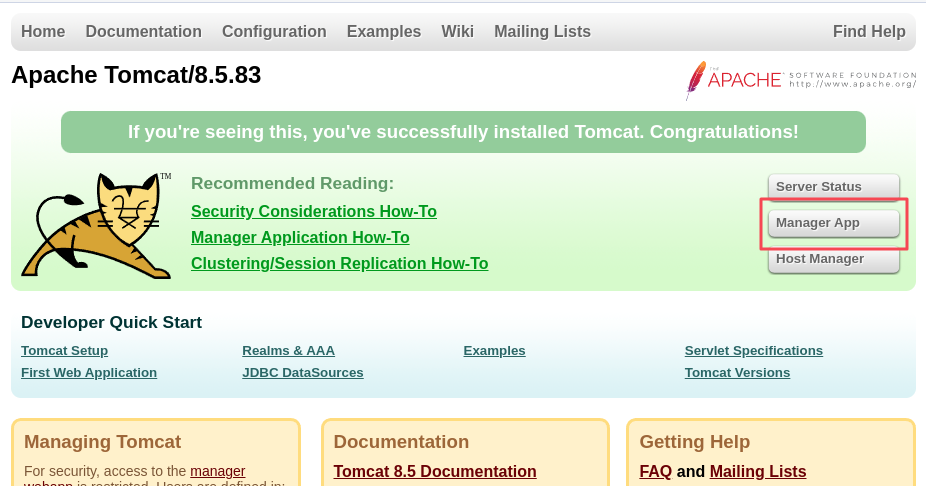Open the Security Considerations How-To link
This screenshot has height=486, width=926.
314,211
